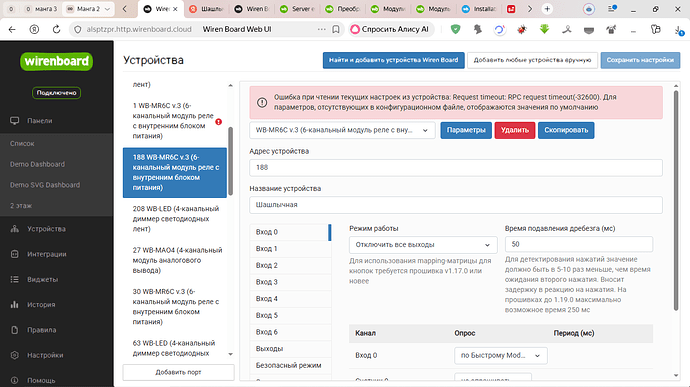Open Виджеты in the sidebar
The height and width of the screenshot is (387, 690).
[42, 280]
